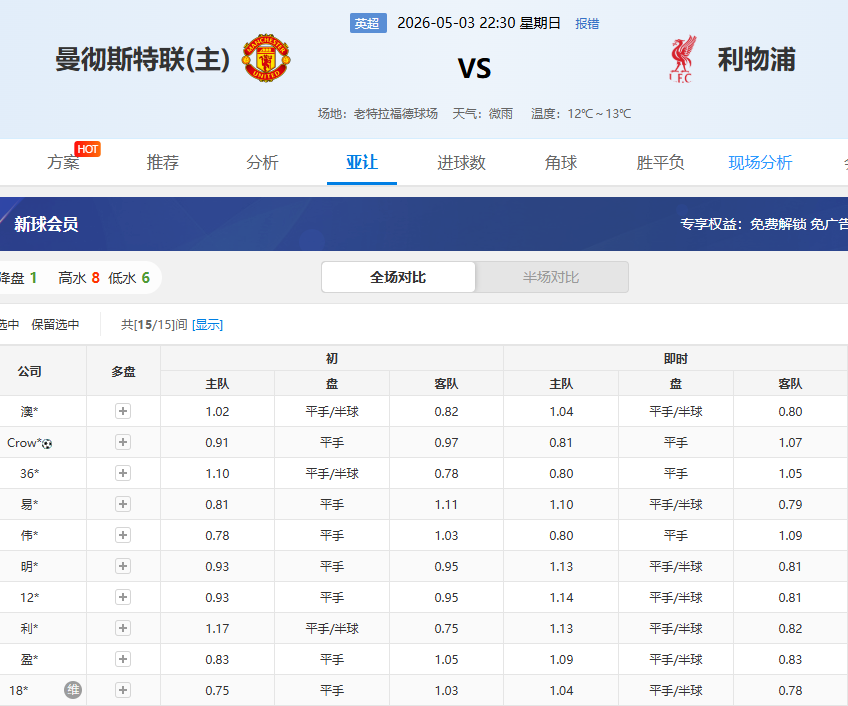
Task: Click initial home odds 1.17 for 利*
Action: (217, 629)
